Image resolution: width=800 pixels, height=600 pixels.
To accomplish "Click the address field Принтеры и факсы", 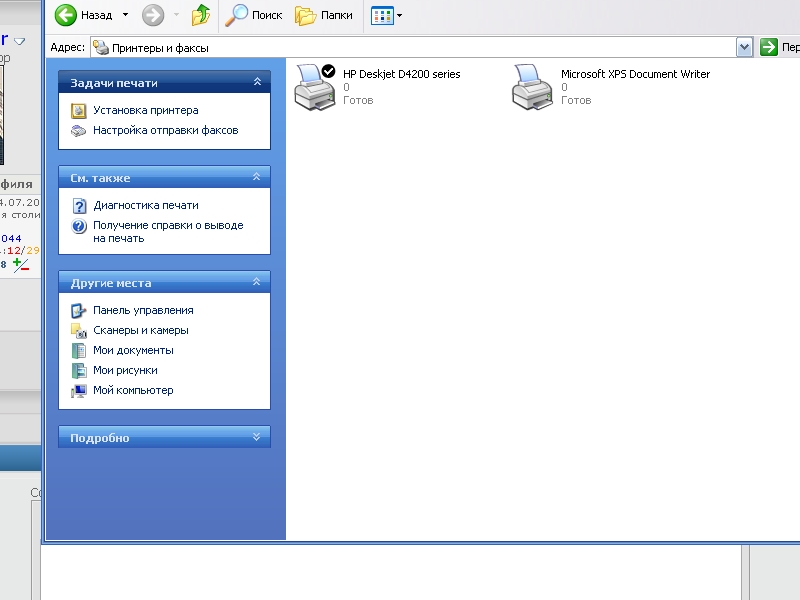I will coord(400,47).
